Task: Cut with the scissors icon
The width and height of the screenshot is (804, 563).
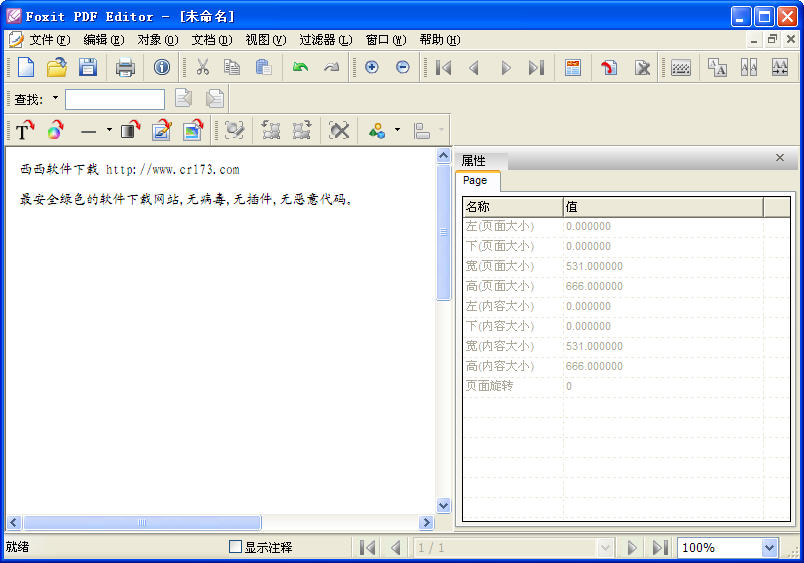Action: [x=203, y=67]
